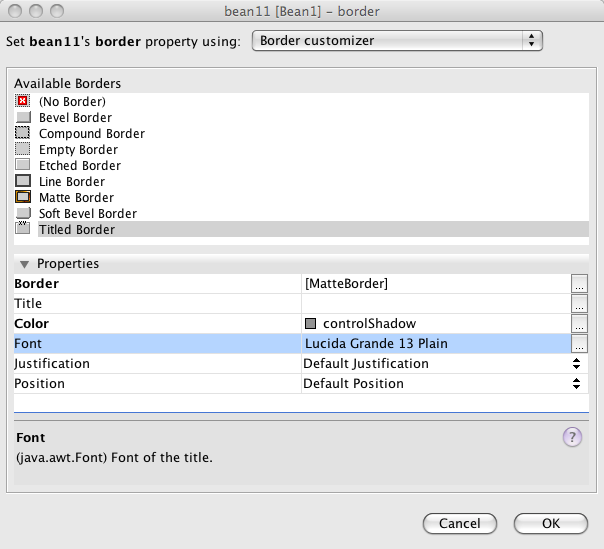Open the Border customizer dropdown
This screenshot has height=549, width=604.
397,41
